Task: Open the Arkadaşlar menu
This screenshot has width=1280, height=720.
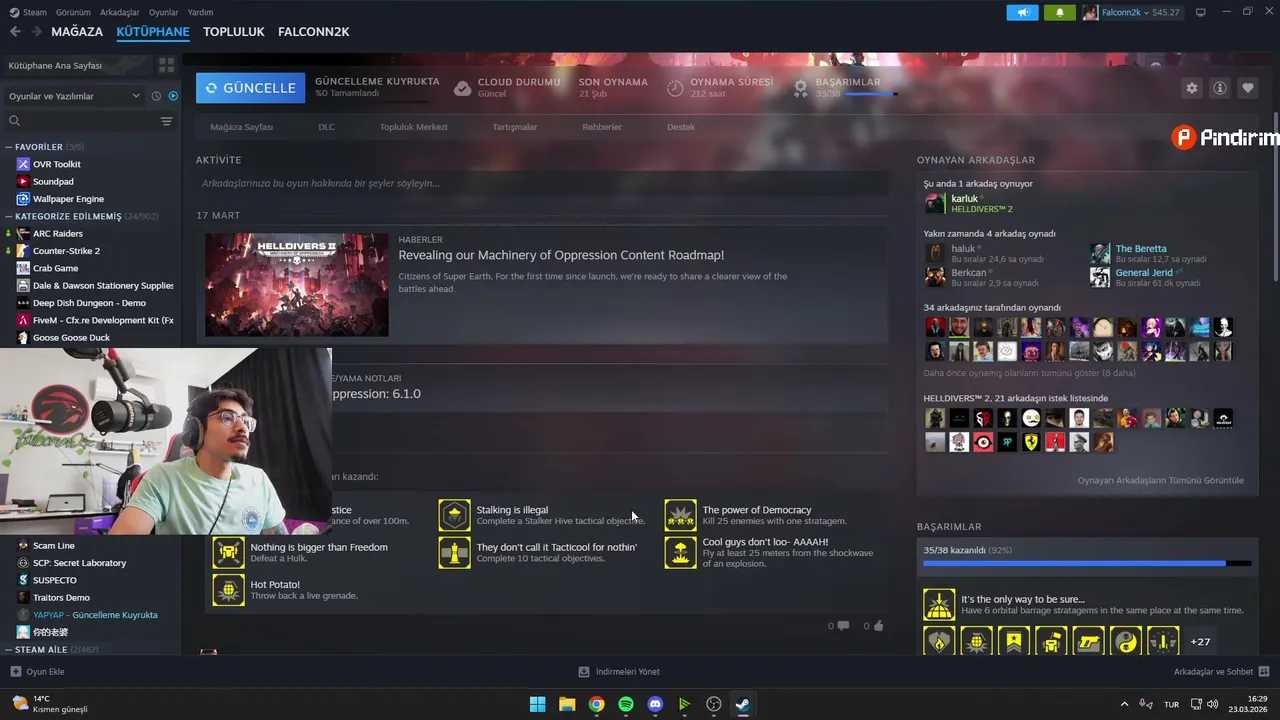Action: click(x=120, y=12)
